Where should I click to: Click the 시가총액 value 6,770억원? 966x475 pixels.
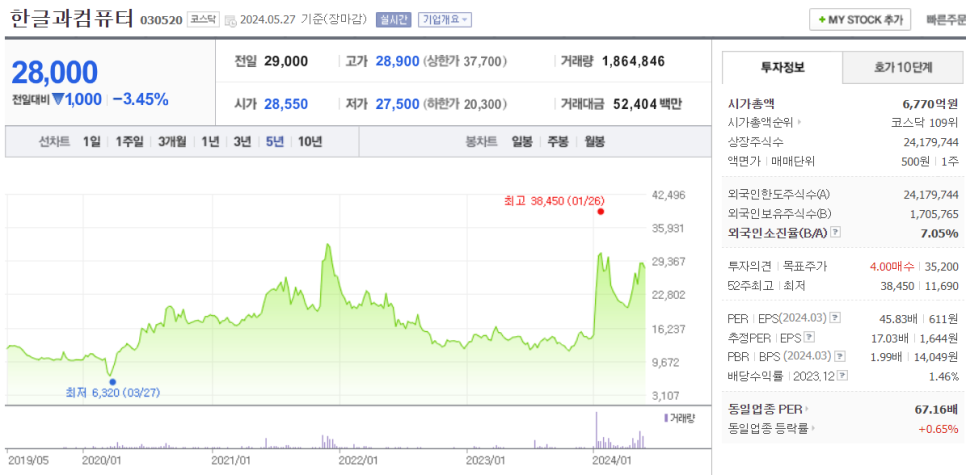930,104
